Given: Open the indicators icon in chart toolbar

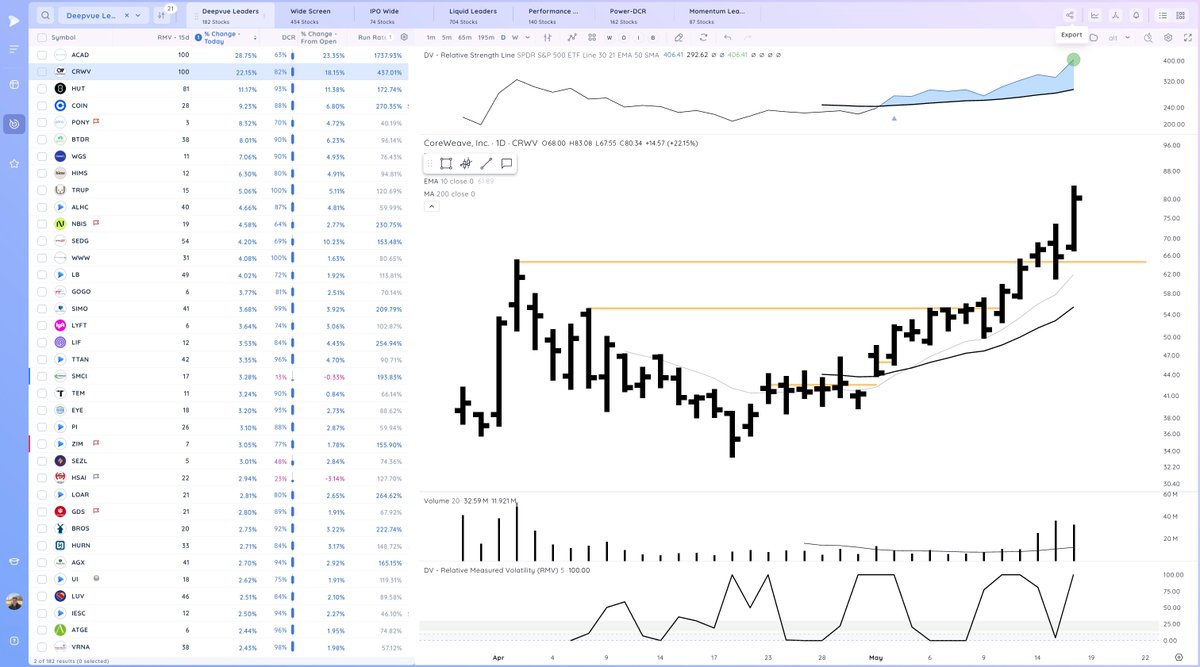Looking at the screenshot, I should [x=573, y=37].
